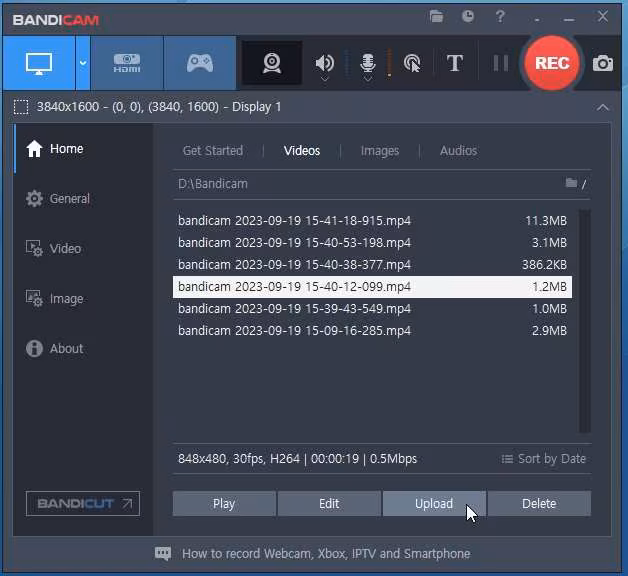The height and width of the screenshot is (576, 628).
Task: Select bandicam 2023-09-19 15-40-53-198.mp4
Action: (372, 243)
